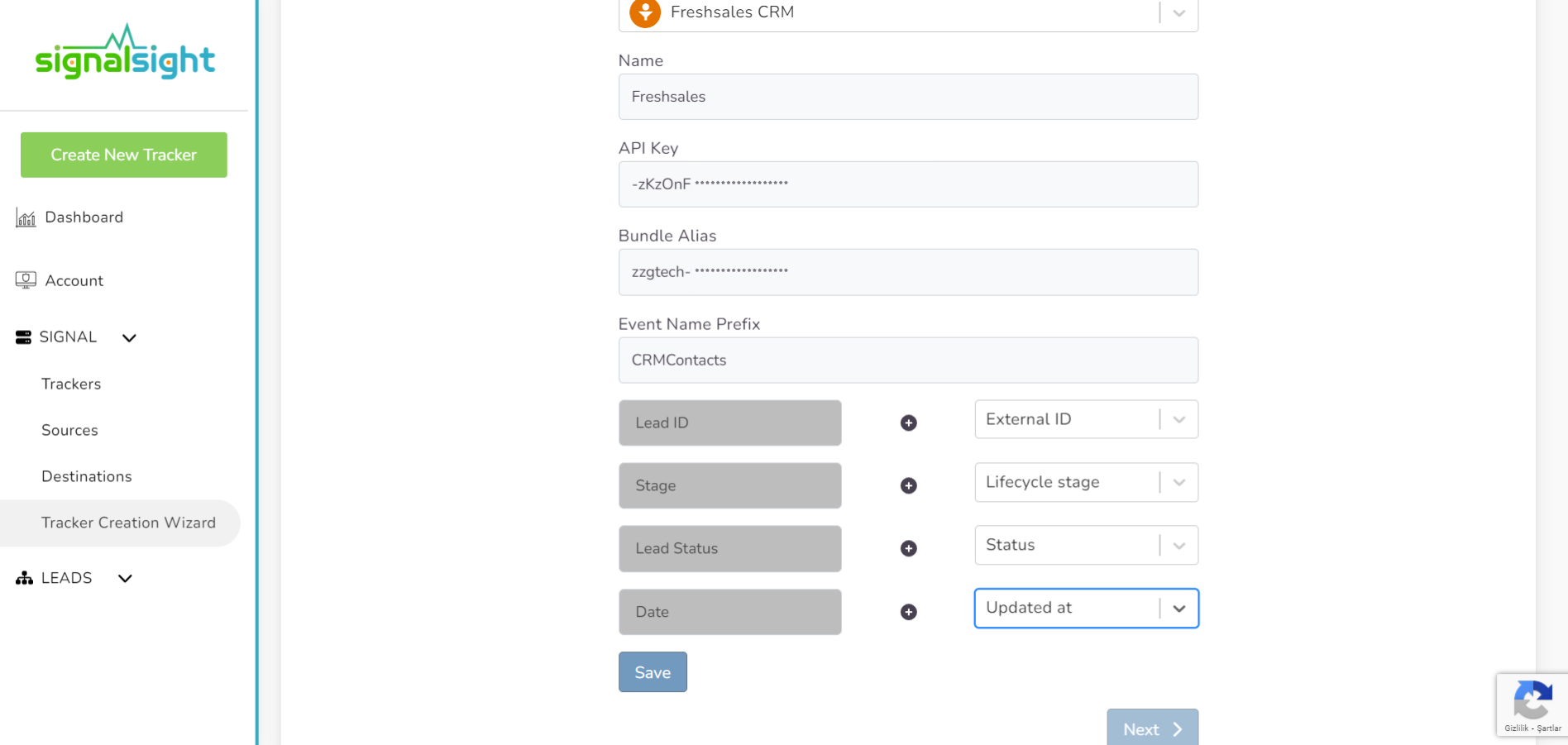The width and height of the screenshot is (1568, 745).
Task: Click the plus icon beside Stage
Action: click(x=908, y=486)
